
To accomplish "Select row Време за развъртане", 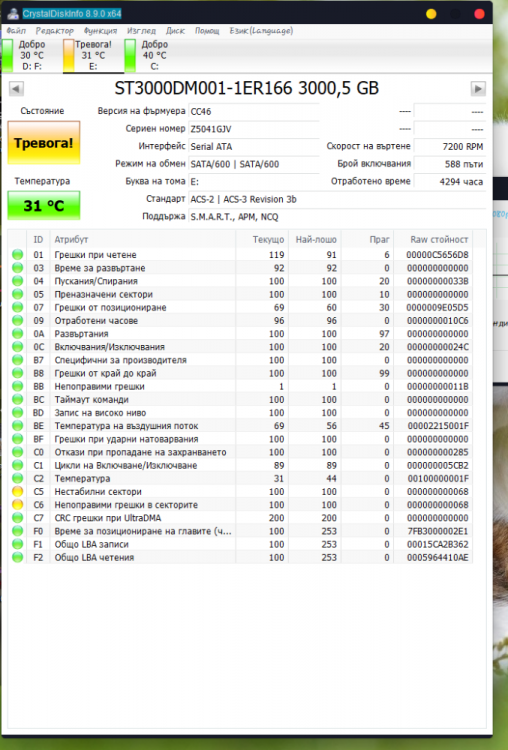I will click(240, 268).
